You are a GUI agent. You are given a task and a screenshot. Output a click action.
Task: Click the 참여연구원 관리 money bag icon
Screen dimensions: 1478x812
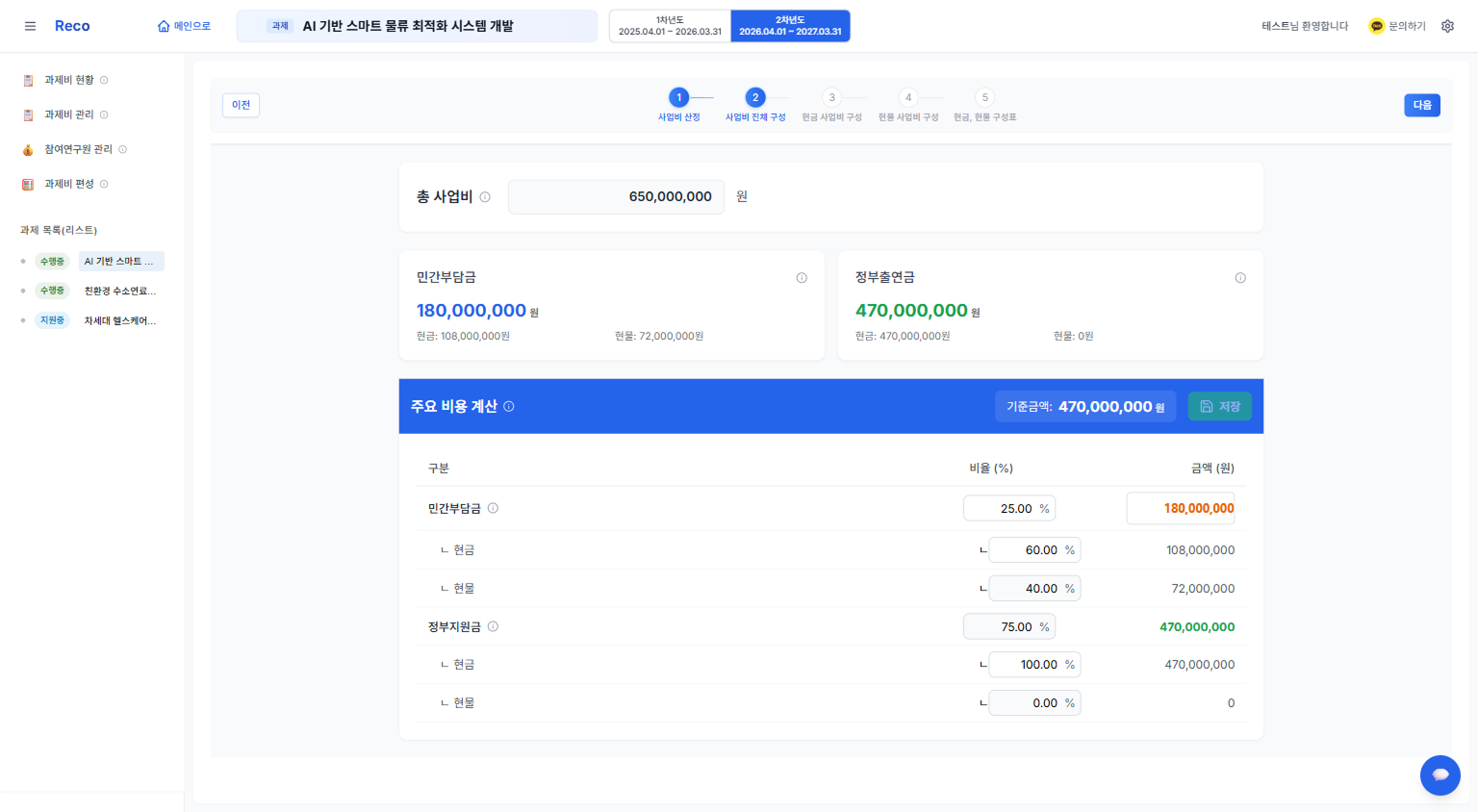[28, 149]
